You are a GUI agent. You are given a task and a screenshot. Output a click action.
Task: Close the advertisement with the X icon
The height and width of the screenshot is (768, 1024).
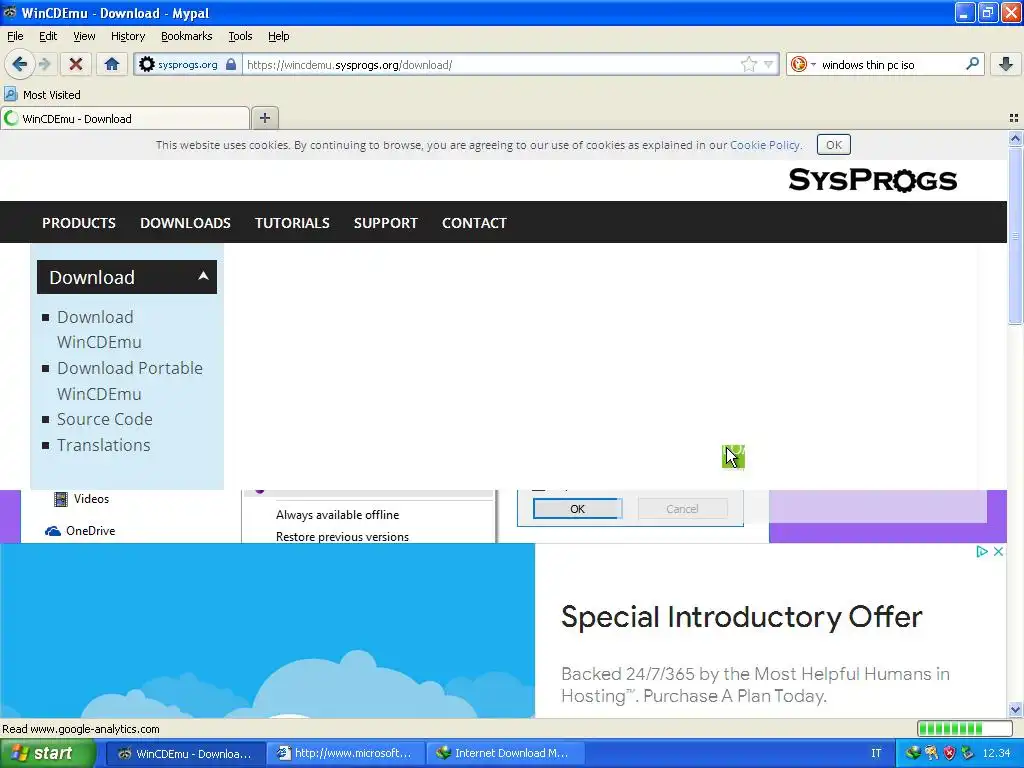click(x=998, y=552)
